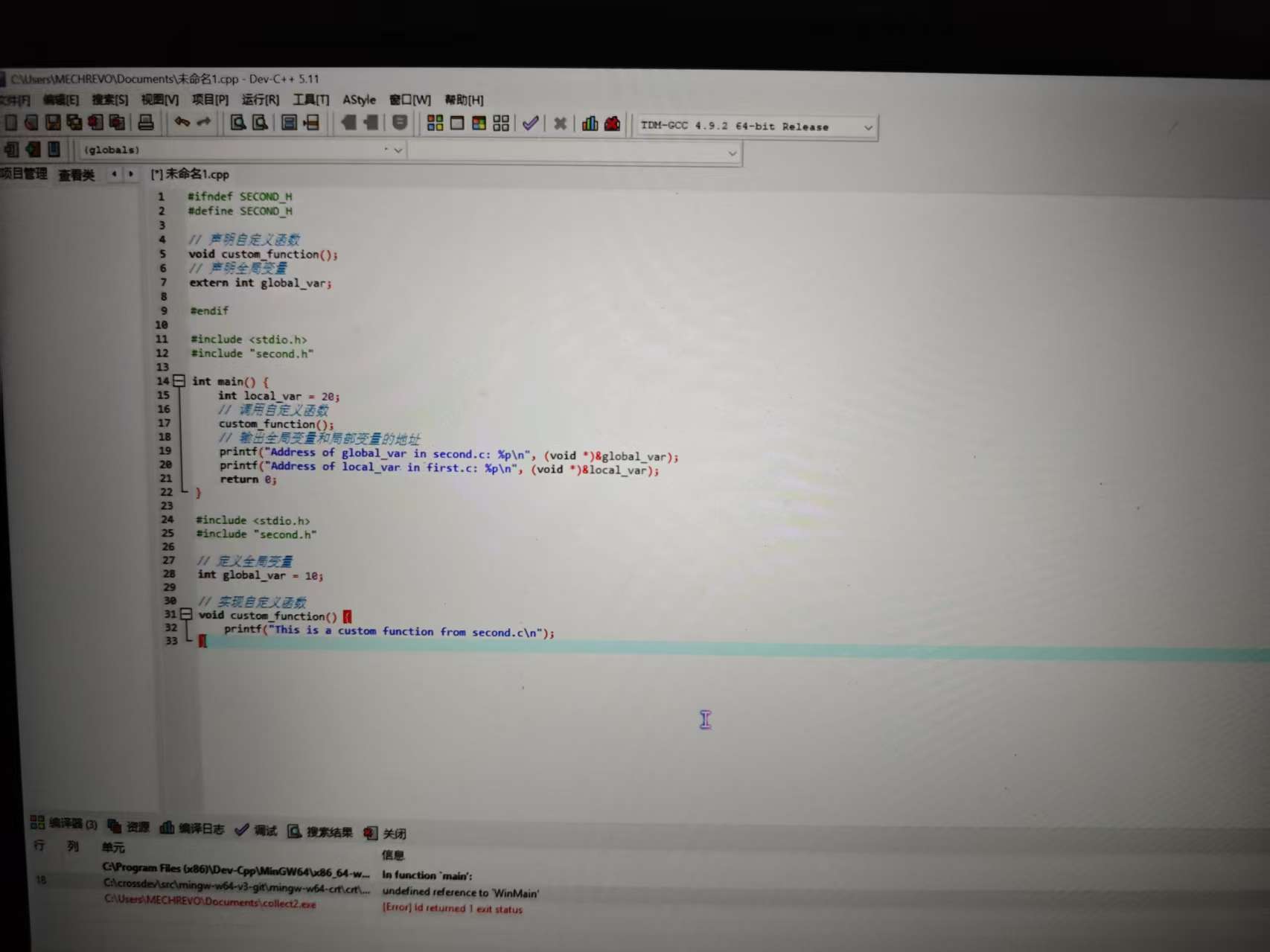Click the left tab-scroll arrow by 查看类
This screenshot has height=952, width=1270.
point(114,174)
